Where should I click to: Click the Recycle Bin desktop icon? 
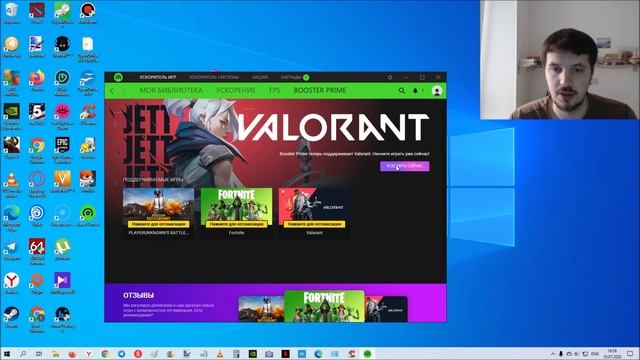[11, 13]
